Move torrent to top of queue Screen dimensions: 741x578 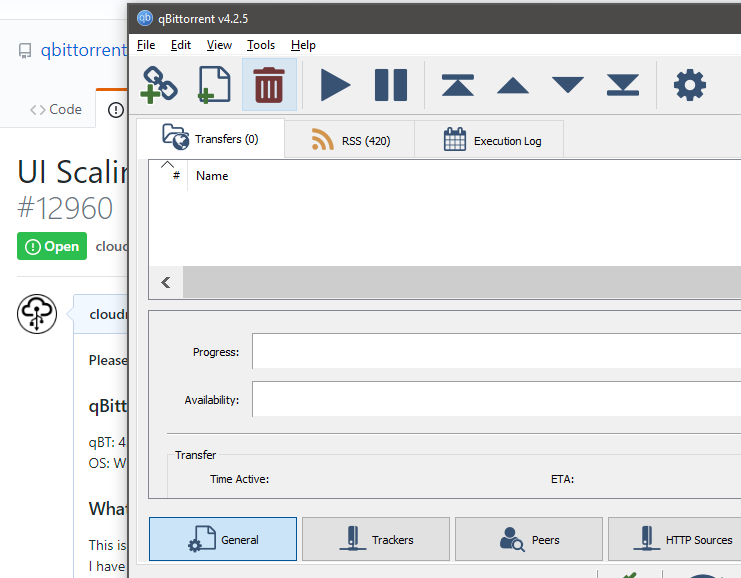tap(457, 85)
